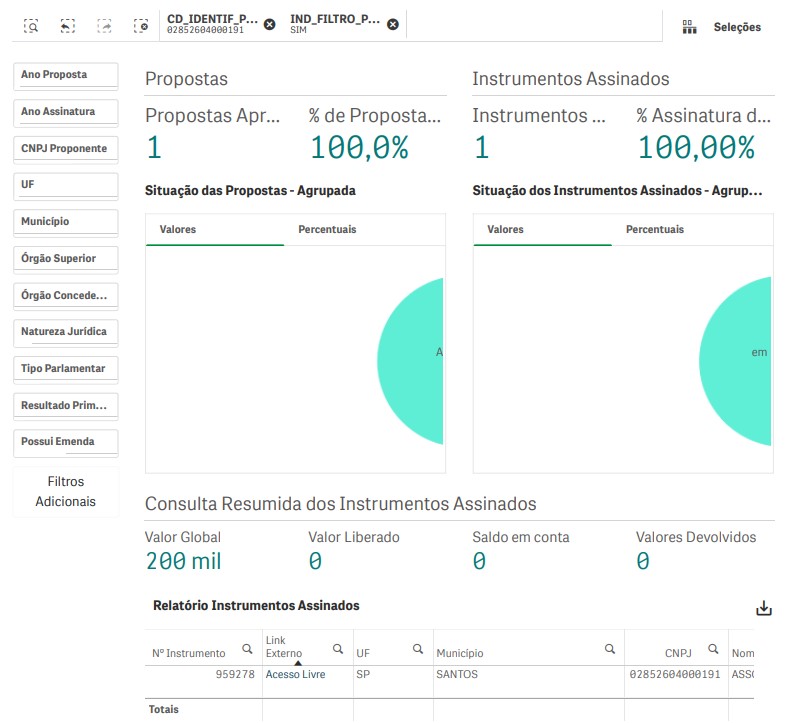Open the Natureza Jurídica filter
This screenshot has width=797, height=723.
66,332
